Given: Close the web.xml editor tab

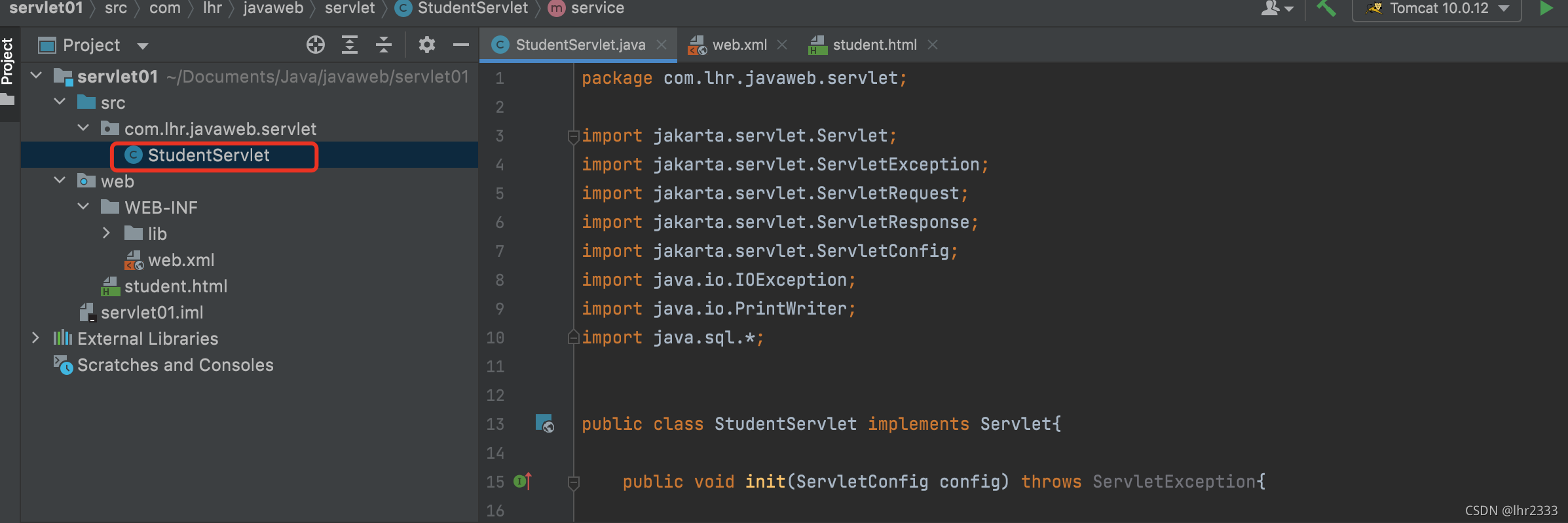Looking at the screenshot, I should tap(782, 45).
